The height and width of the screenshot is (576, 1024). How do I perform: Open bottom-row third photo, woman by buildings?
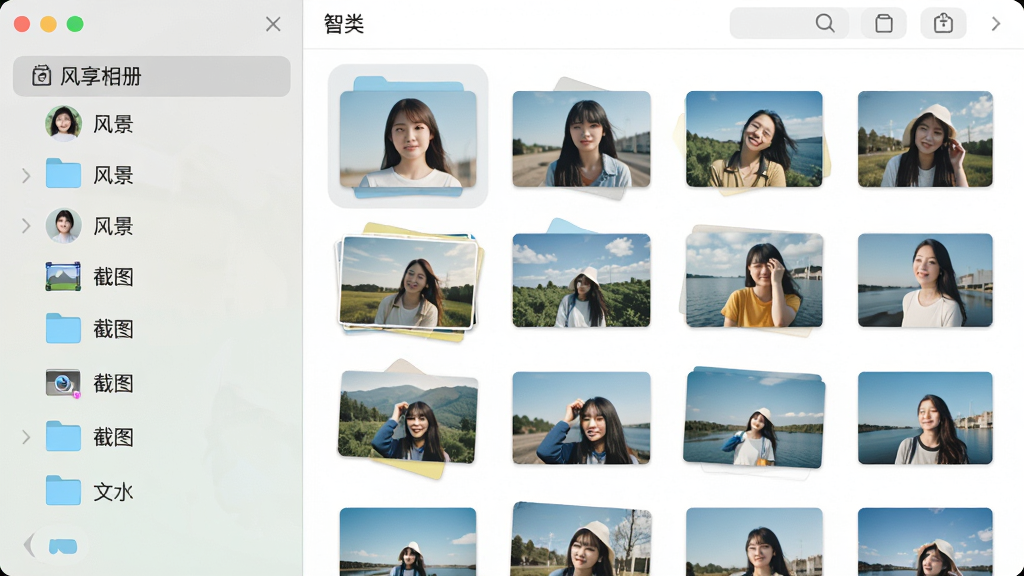pyautogui.click(x=754, y=541)
